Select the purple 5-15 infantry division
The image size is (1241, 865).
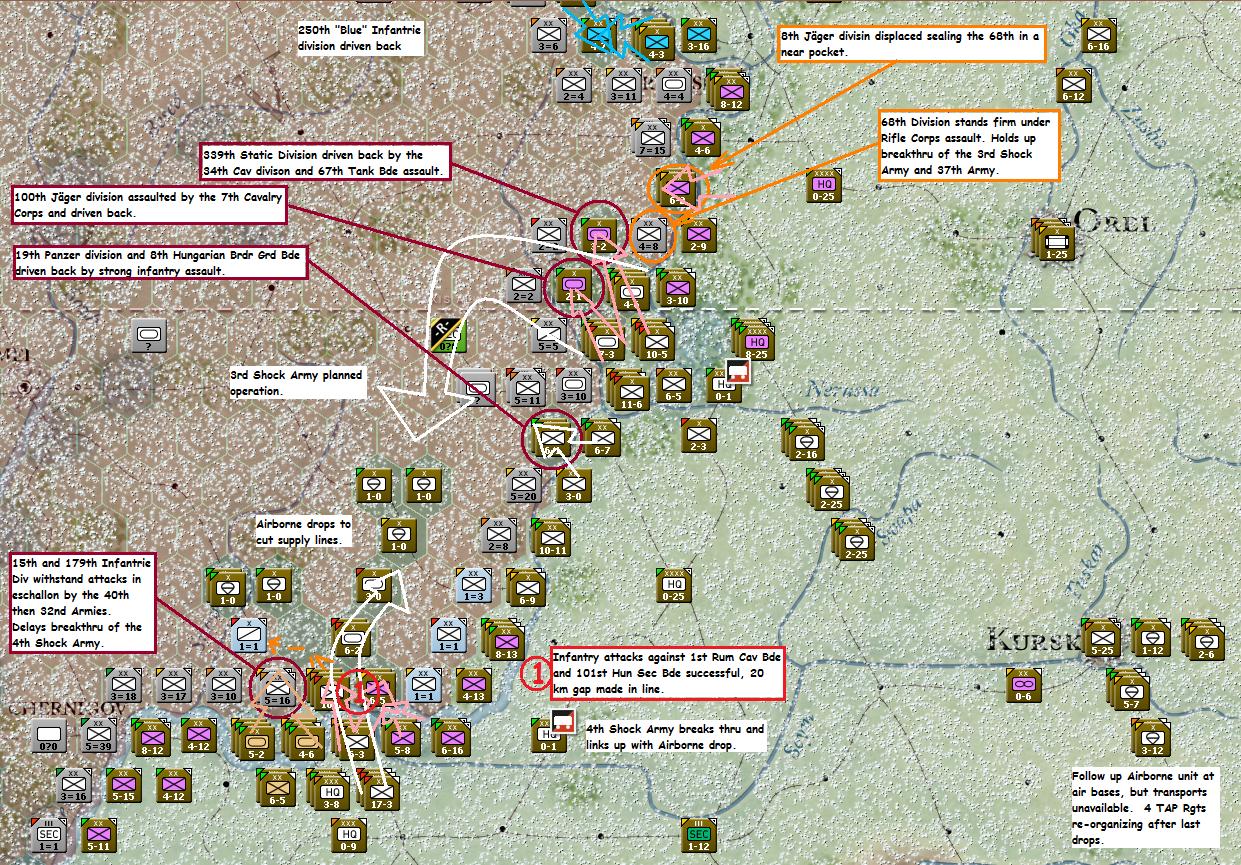pos(125,785)
